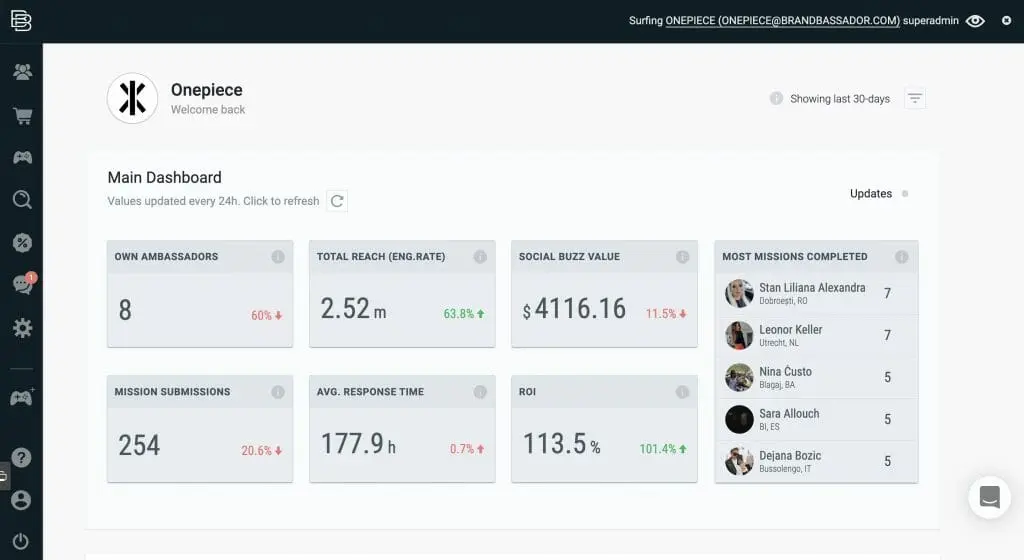
Task: Click the help question mark icon
Action: tap(21, 457)
